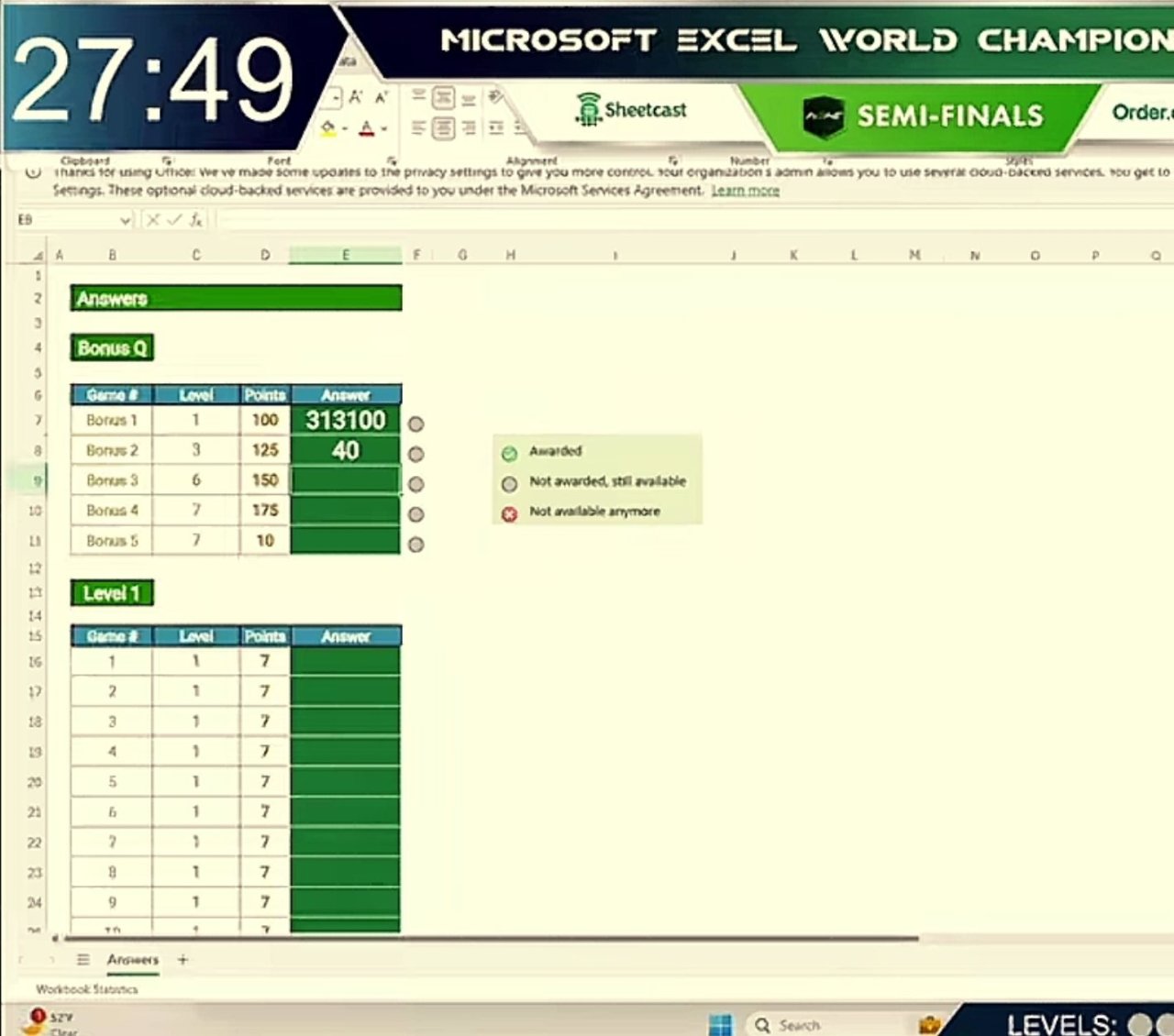Select the Level 1 heading cell

pos(112,593)
